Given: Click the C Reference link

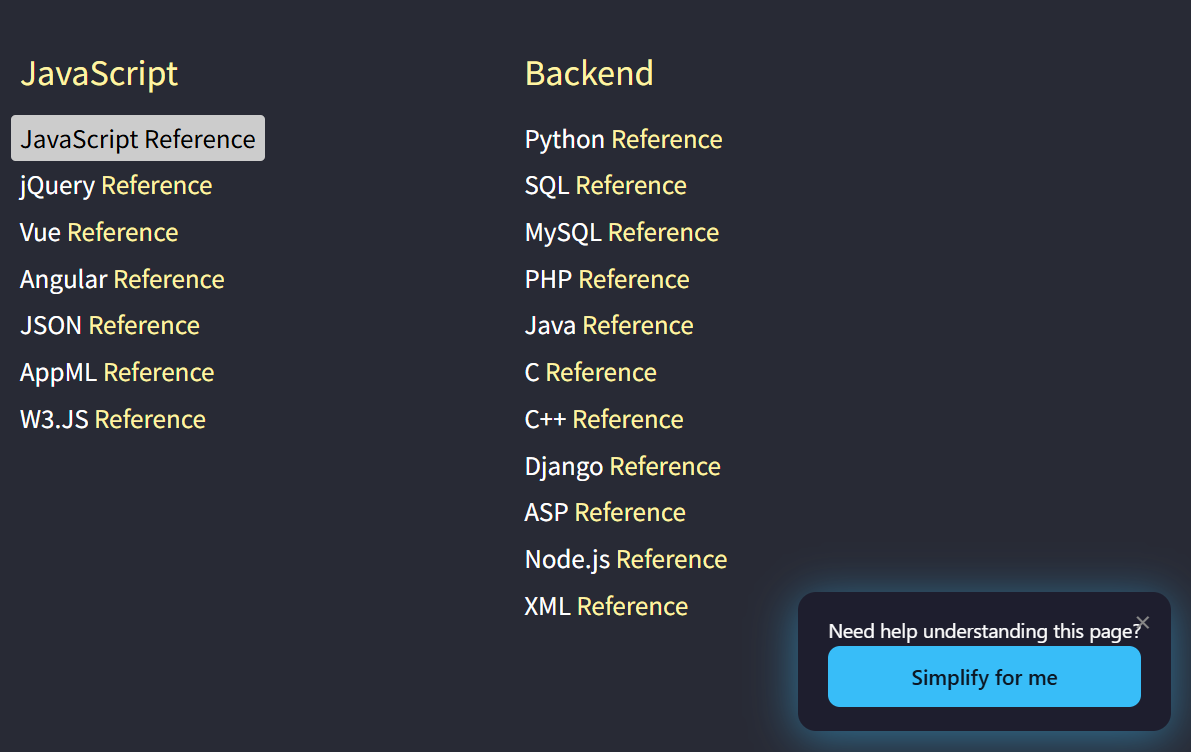Looking at the screenshot, I should click(590, 373).
